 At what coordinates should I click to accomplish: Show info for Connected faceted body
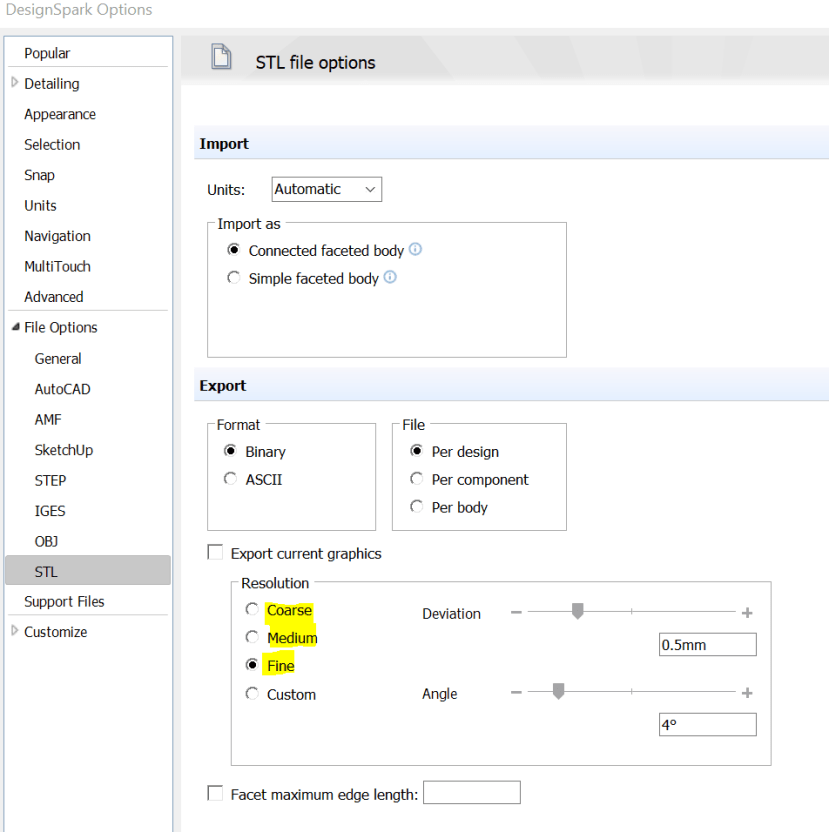(416, 249)
